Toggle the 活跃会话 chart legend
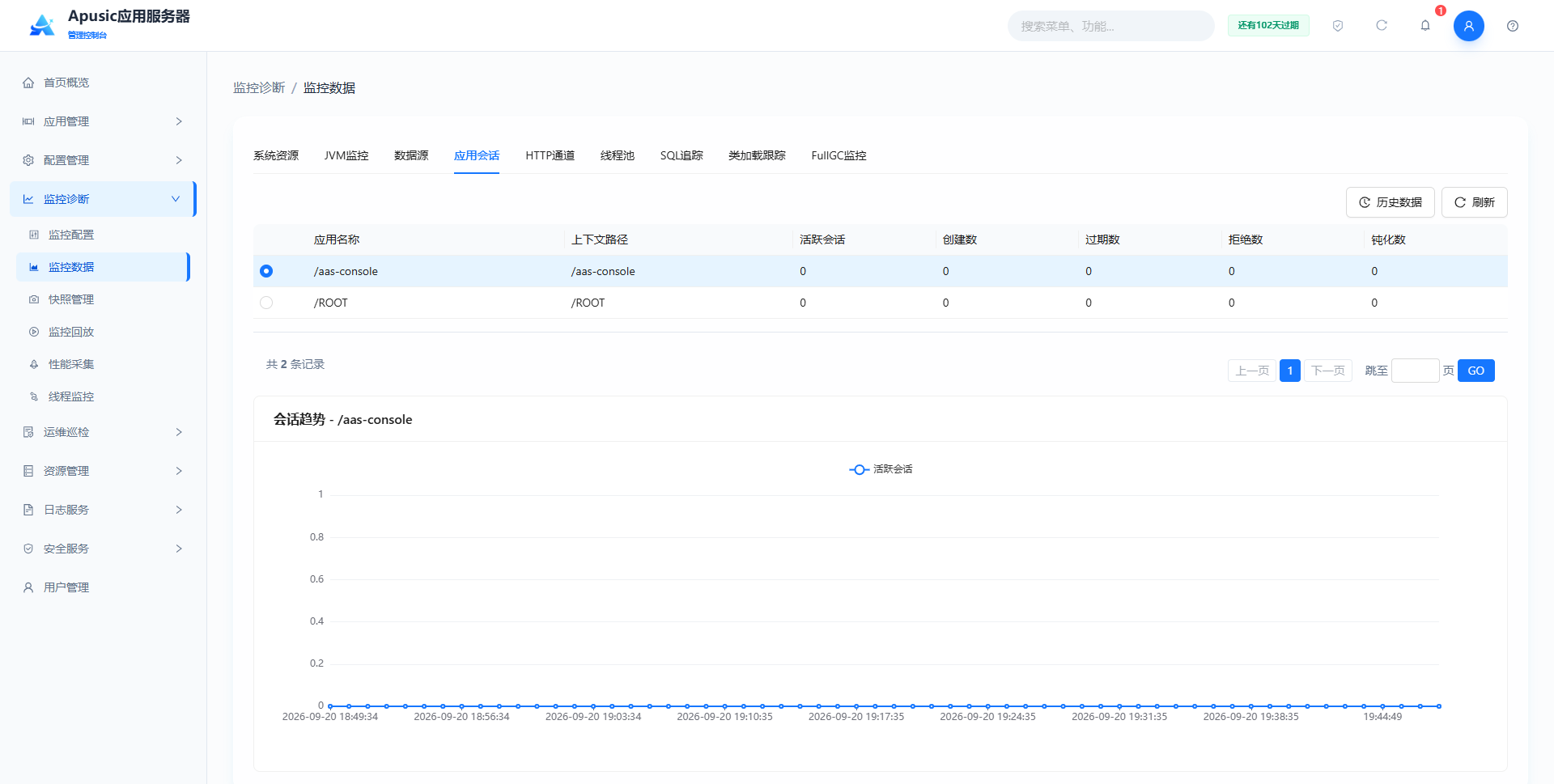1554x784 pixels. 881,469
